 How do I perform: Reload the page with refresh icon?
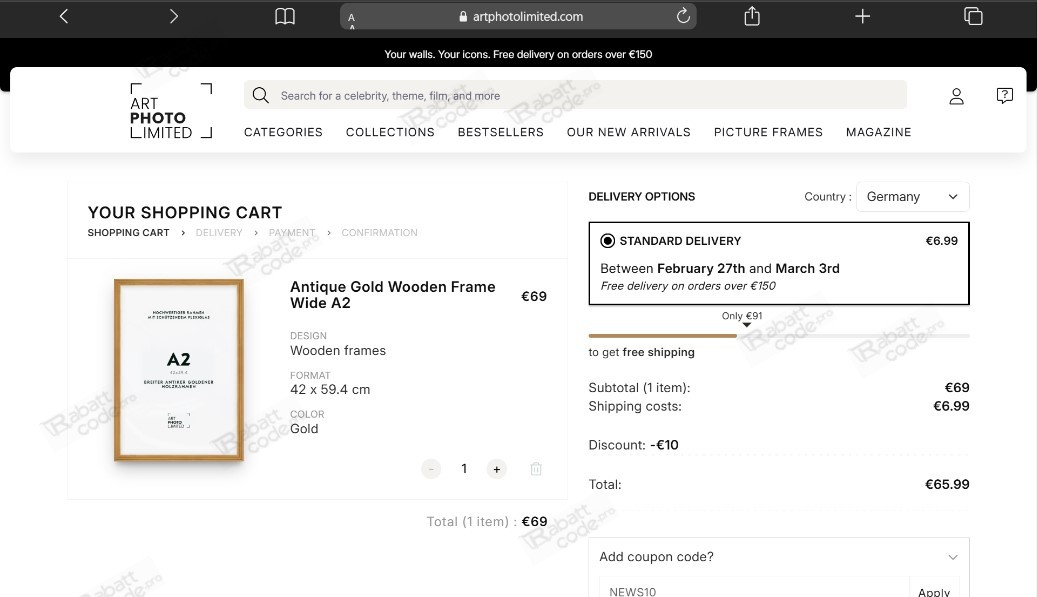684,16
